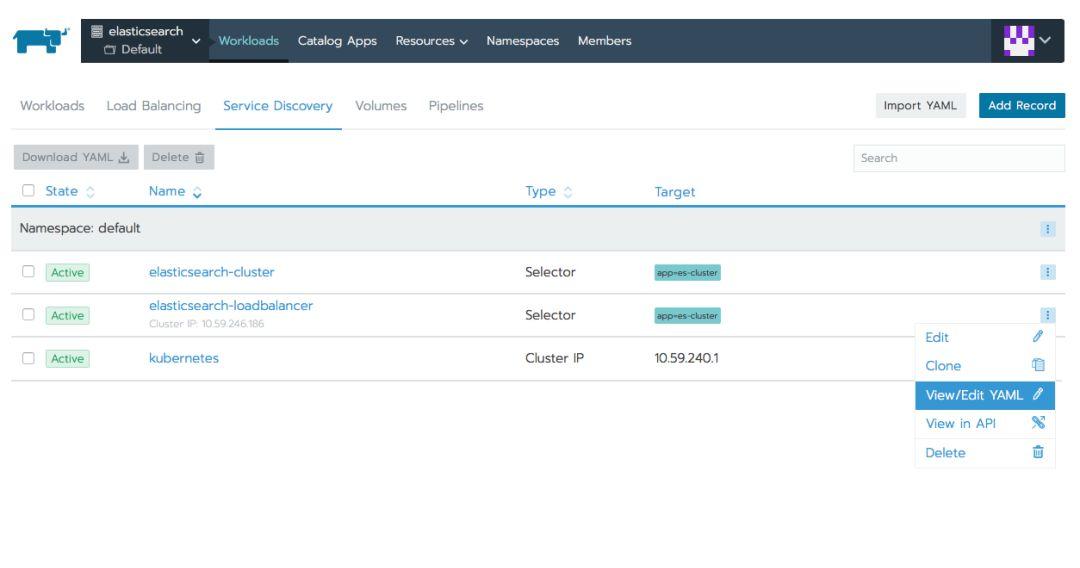1080x568 pixels.
Task: Switch to Load Balancing tab
Action: (154, 106)
